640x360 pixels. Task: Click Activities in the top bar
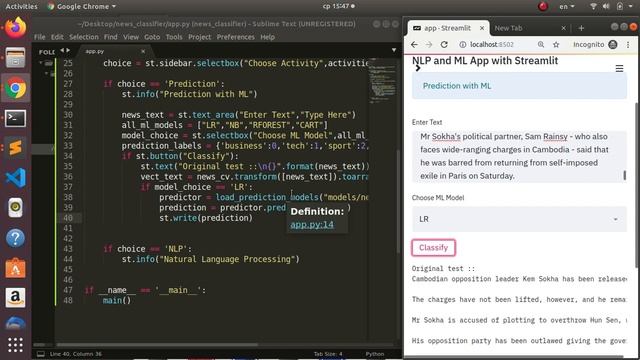coord(21,7)
